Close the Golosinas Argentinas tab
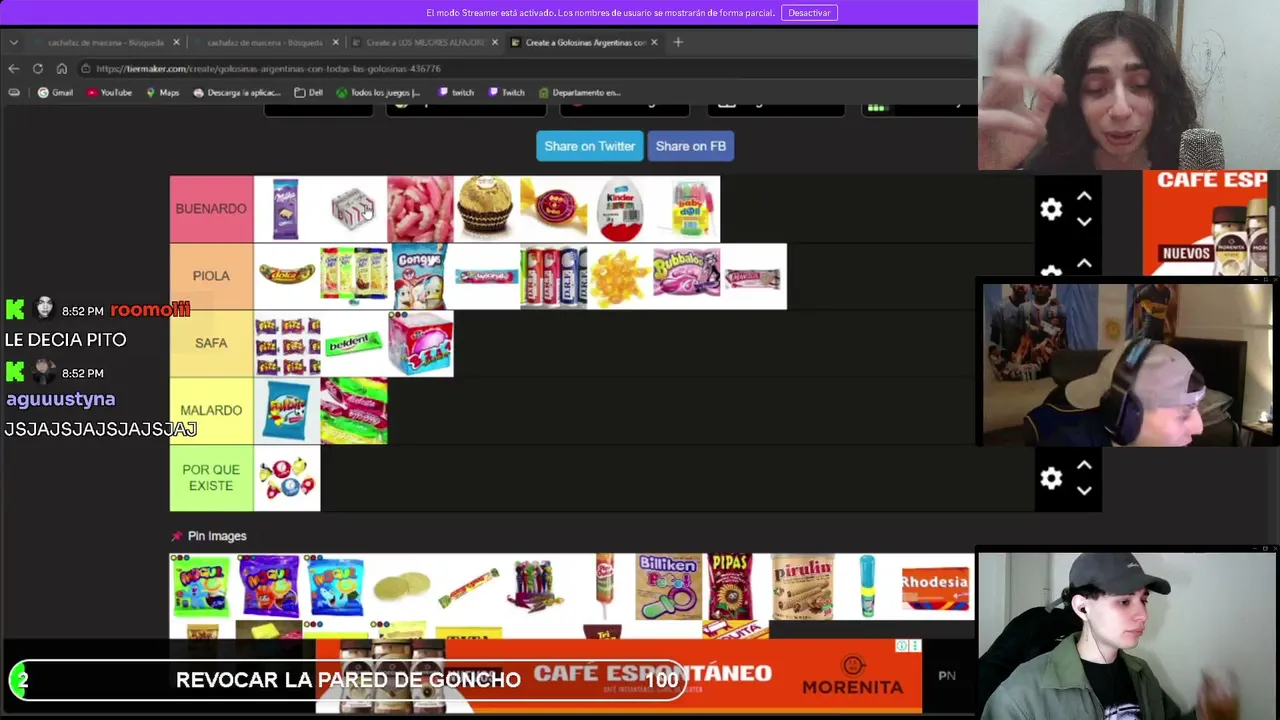The width and height of the screenshot is (1280, 720). pyautogui.click(x=654, y=42)
